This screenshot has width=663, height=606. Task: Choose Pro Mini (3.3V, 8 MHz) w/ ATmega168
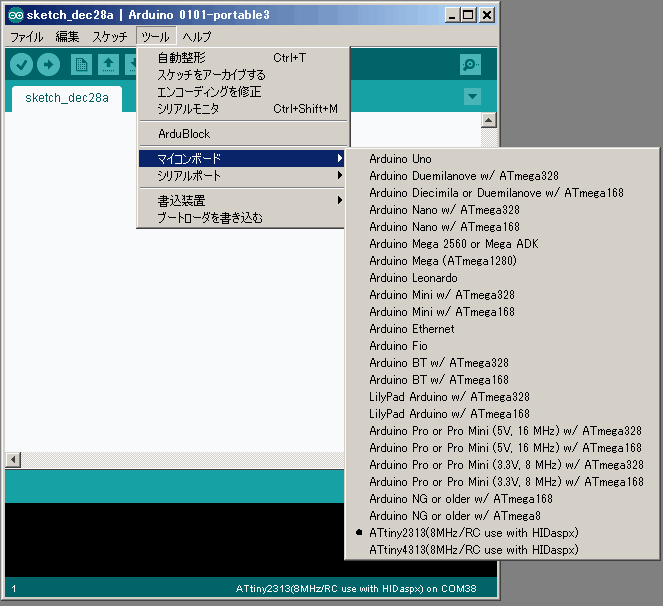pyautogui.click(x=502, y=482)
